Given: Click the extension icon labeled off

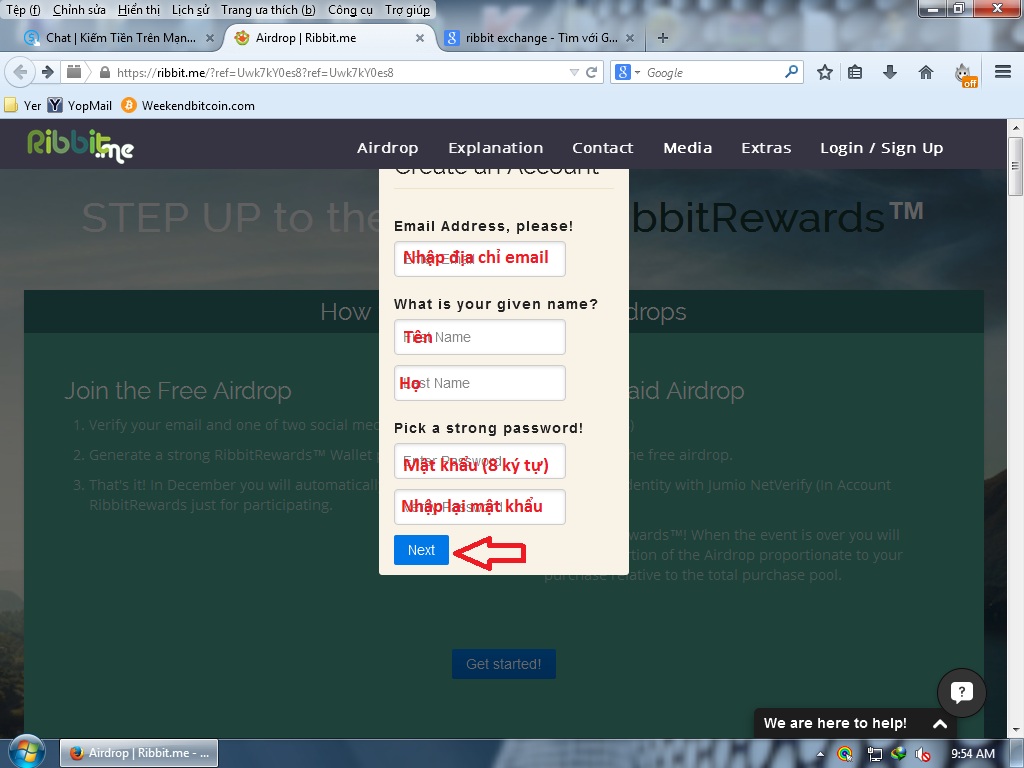Looking at the screenshot, I should coord(966,74).
